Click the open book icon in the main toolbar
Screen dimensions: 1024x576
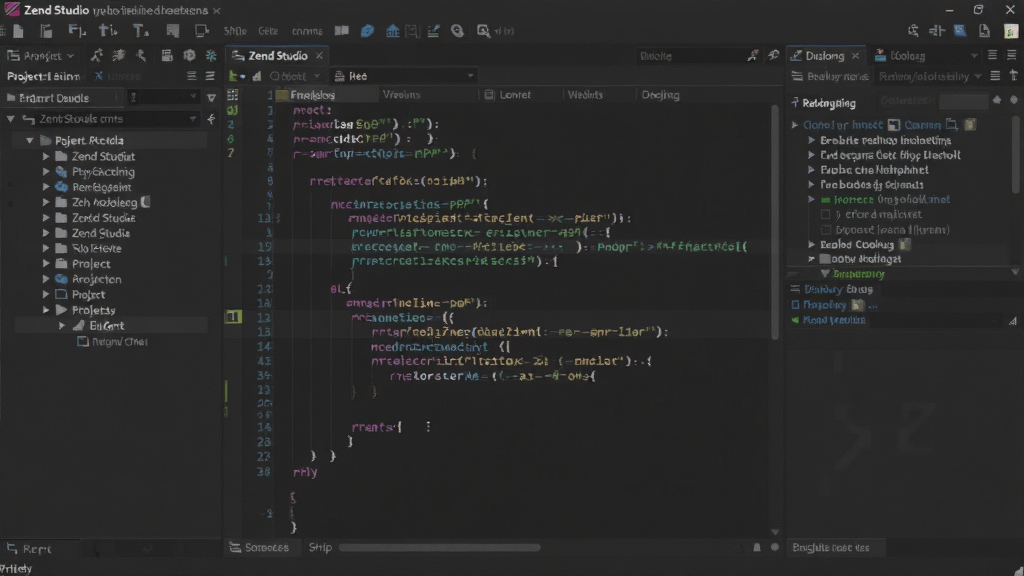click(x=342, y=31)
